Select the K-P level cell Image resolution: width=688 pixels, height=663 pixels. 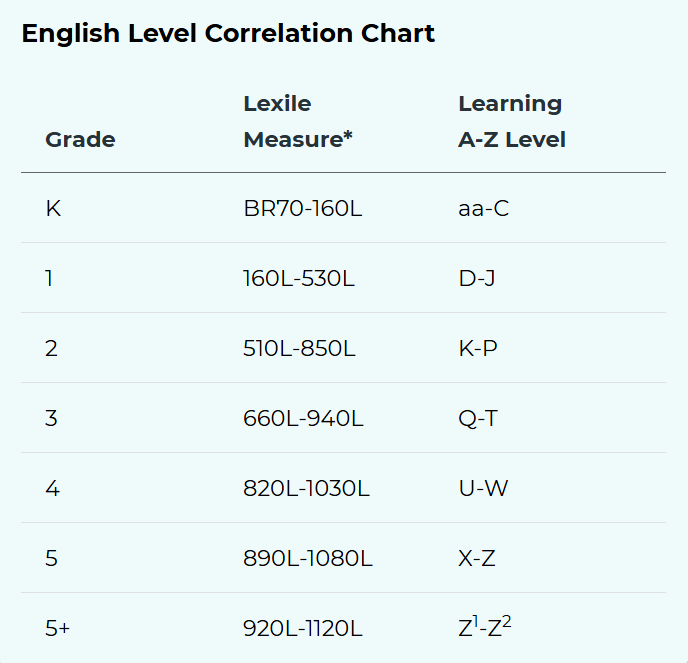point(478,348)
